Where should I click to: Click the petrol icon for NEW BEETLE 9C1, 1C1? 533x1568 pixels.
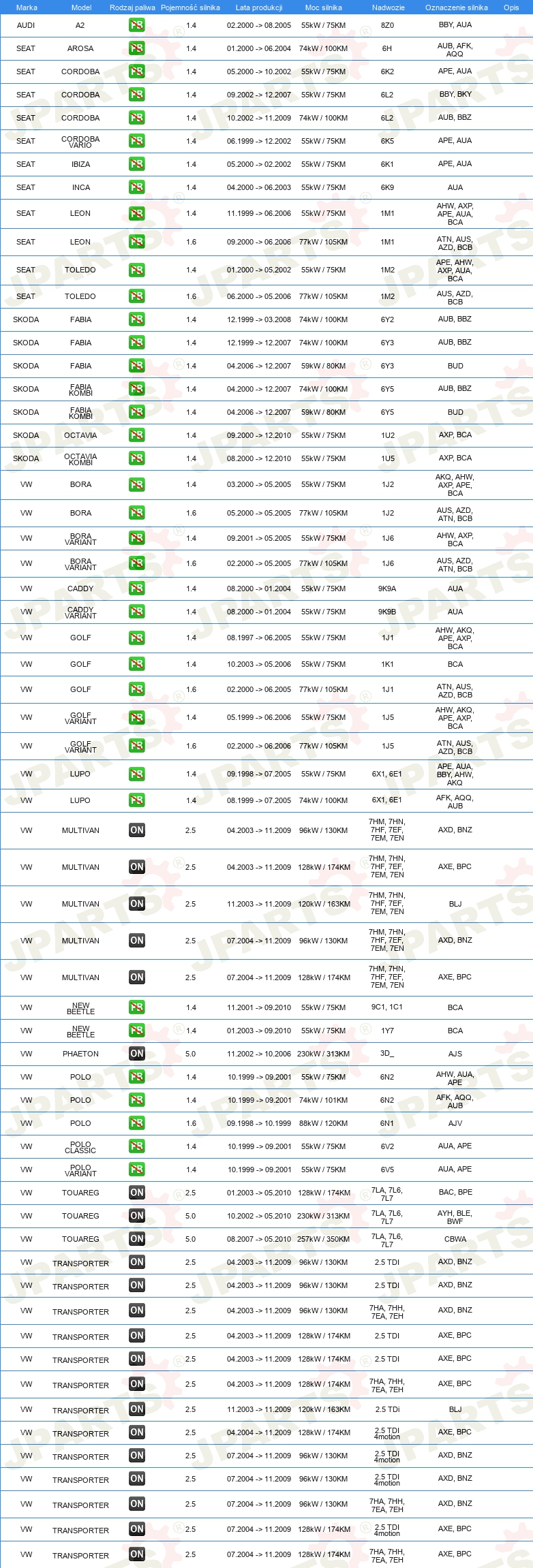[136, 1007]
